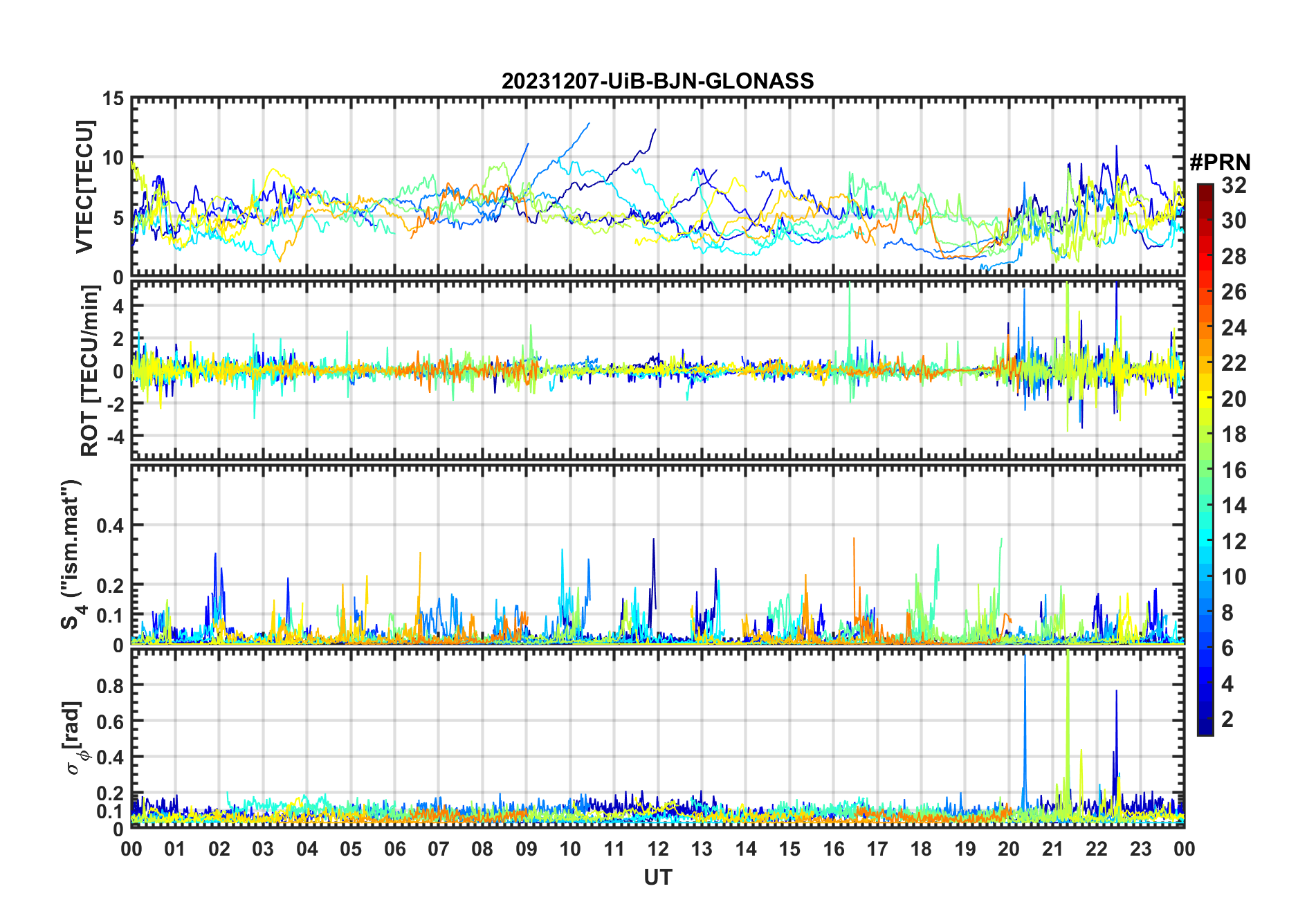Click the σφ[rad] y-axis label
This screenshot has width=1316, height=920.
[75, 737]
